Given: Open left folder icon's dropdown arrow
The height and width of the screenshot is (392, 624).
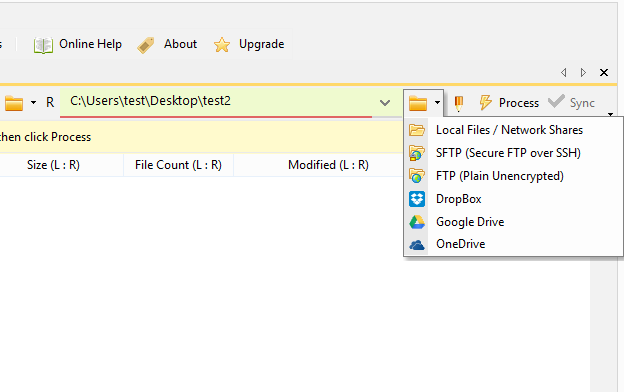Looking at the screenshot, I should point(33,103).
